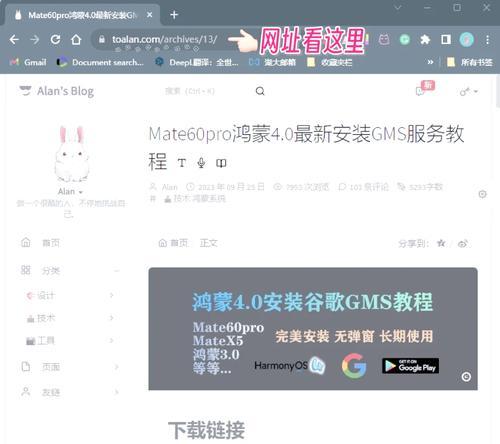500x444 pixels.
Task: Click the round settings icon on the right edge
Action: (x=482, y=194)
